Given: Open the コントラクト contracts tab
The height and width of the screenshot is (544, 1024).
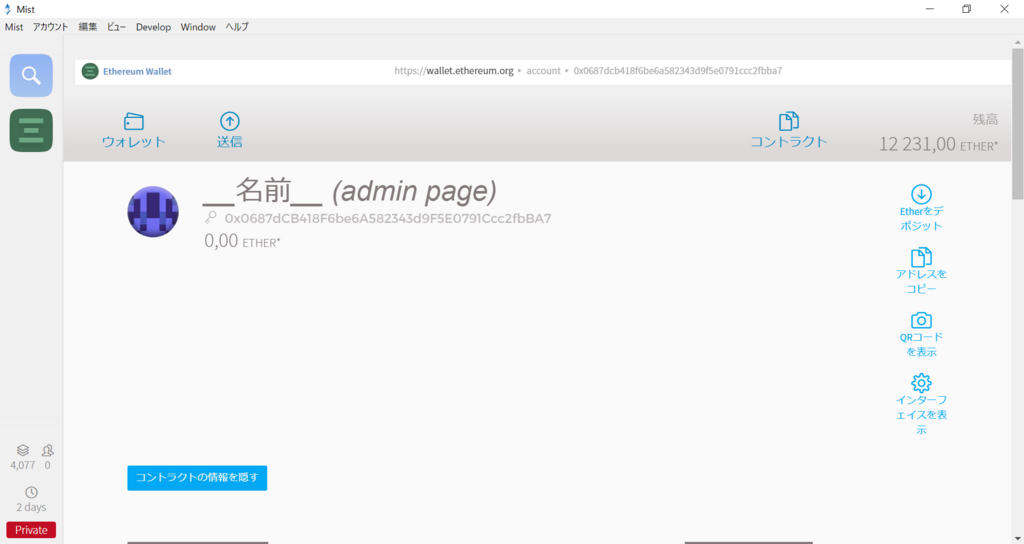Looking at the screenshot, I should click(x=788, y=130).
